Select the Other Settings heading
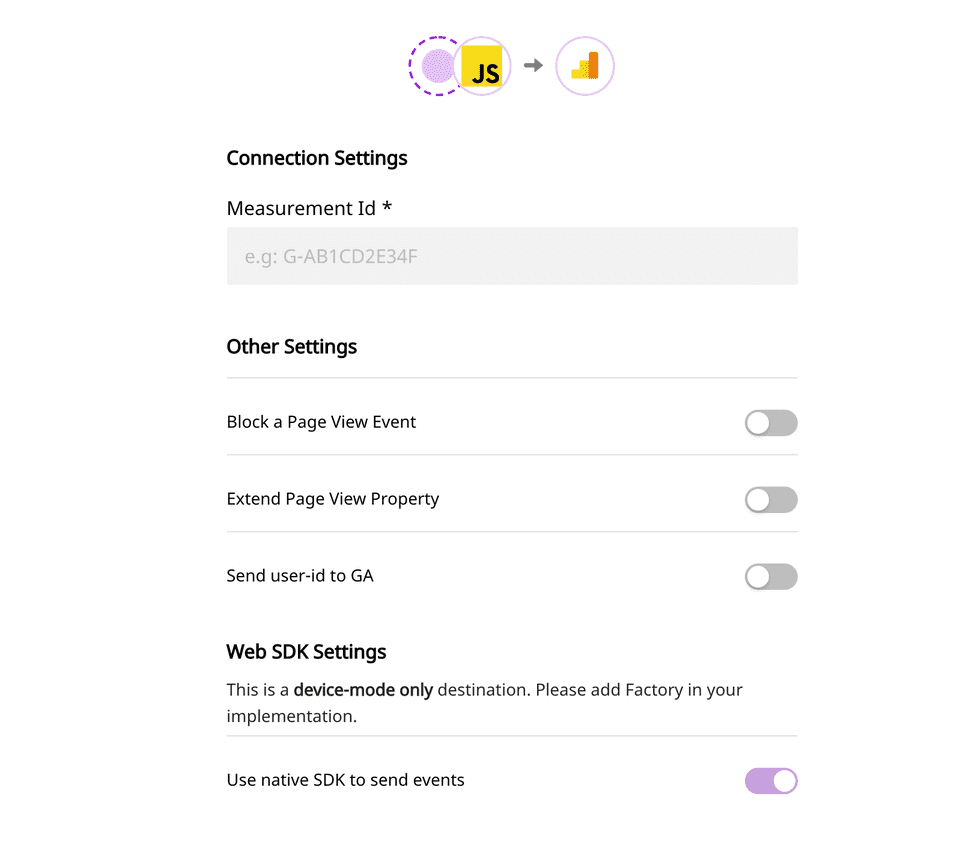This screenshot has width=960, height=859. pos(292,347)
